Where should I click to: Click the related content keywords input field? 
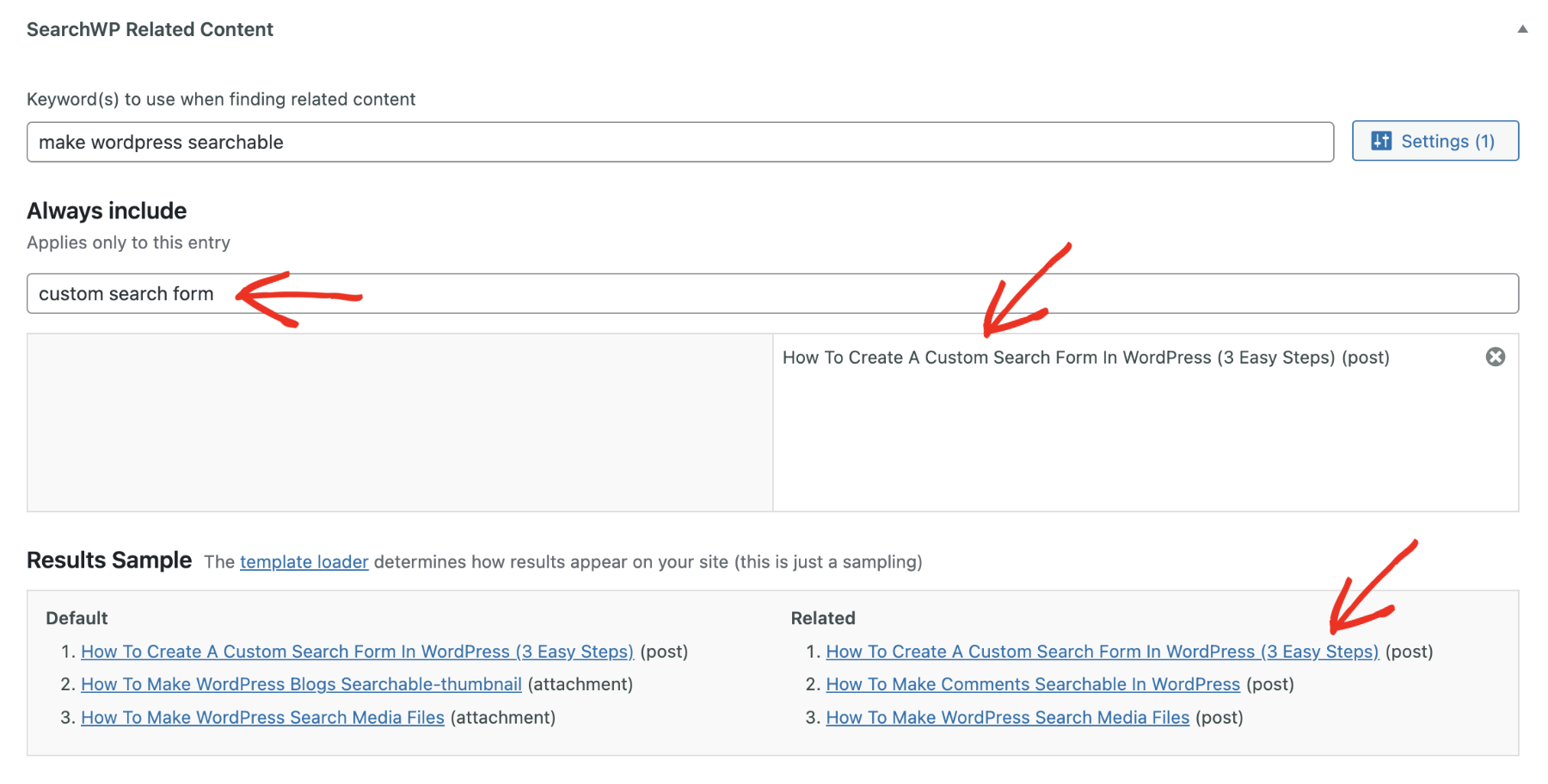tap(680, 142)
